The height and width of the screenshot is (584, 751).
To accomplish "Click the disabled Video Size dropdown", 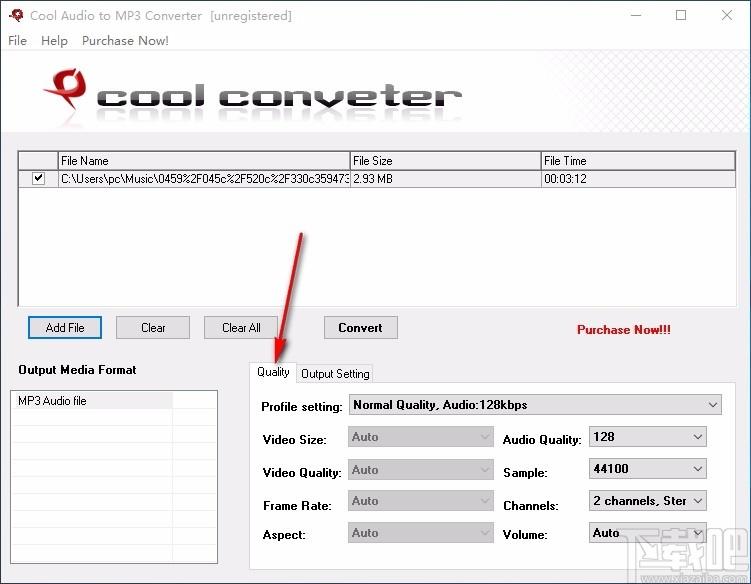I will coord(421,437).
